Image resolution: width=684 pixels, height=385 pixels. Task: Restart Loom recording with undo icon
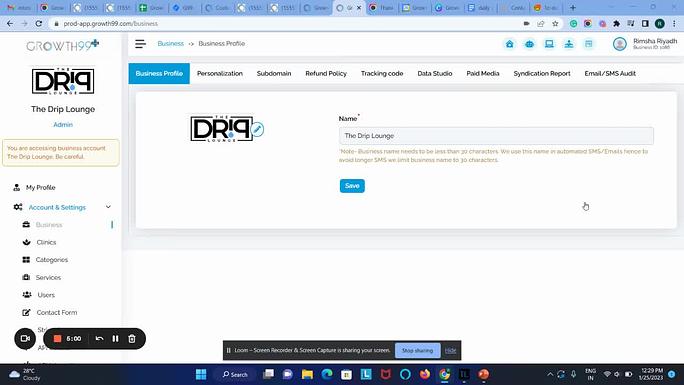99,338
